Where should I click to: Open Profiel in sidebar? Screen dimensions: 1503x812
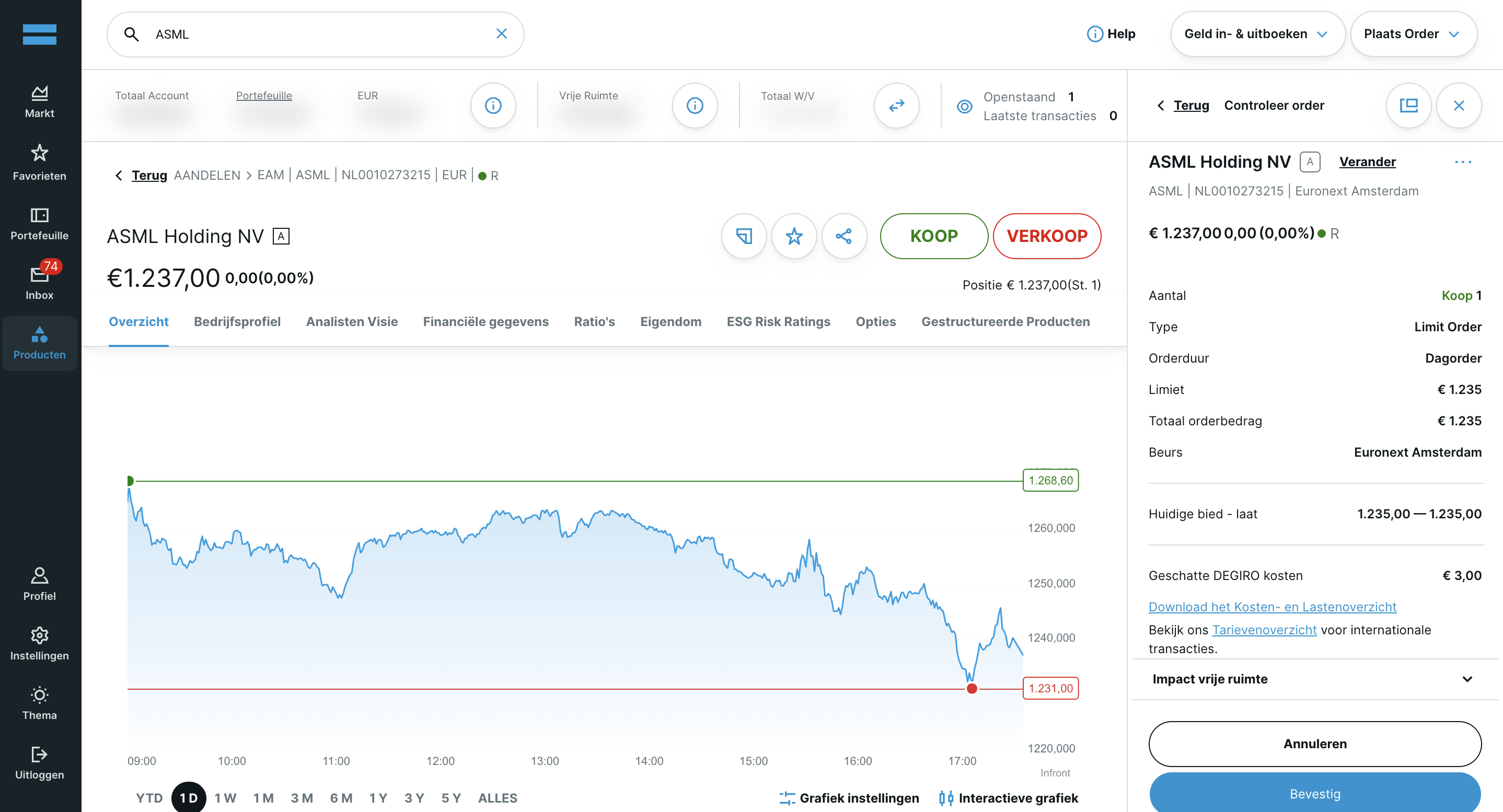[x=40, y=584]
